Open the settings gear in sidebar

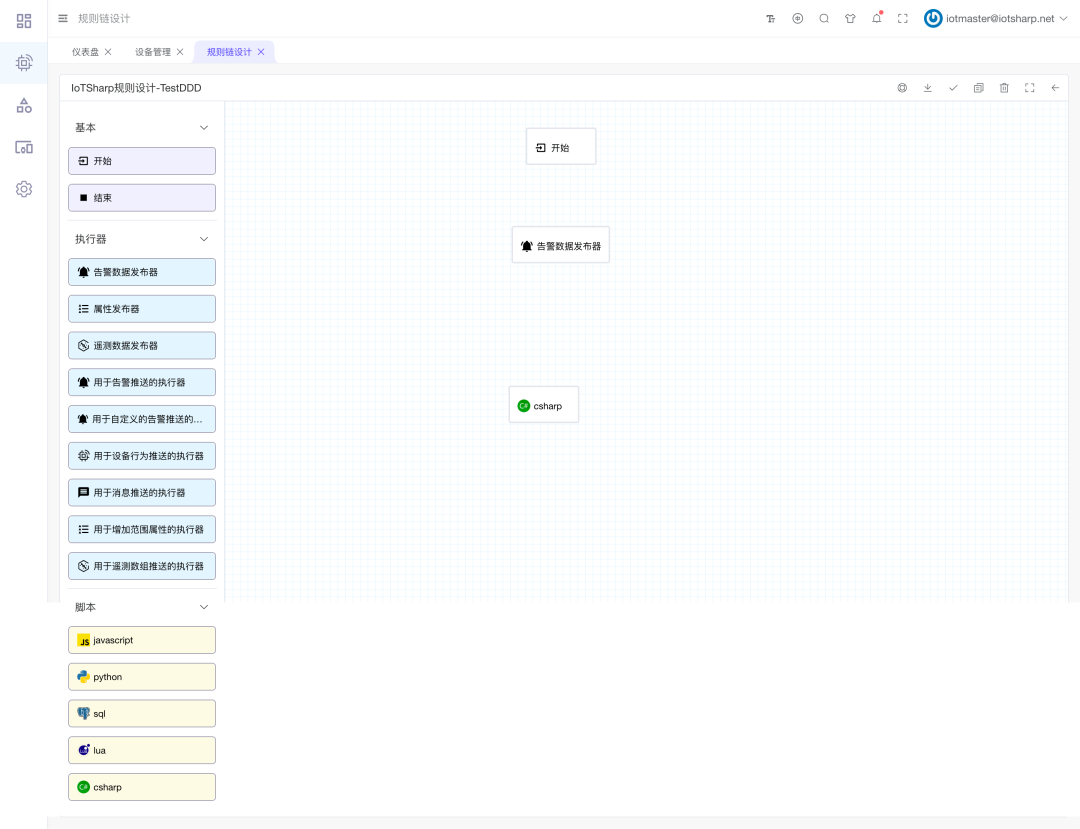tap(24, 189)
